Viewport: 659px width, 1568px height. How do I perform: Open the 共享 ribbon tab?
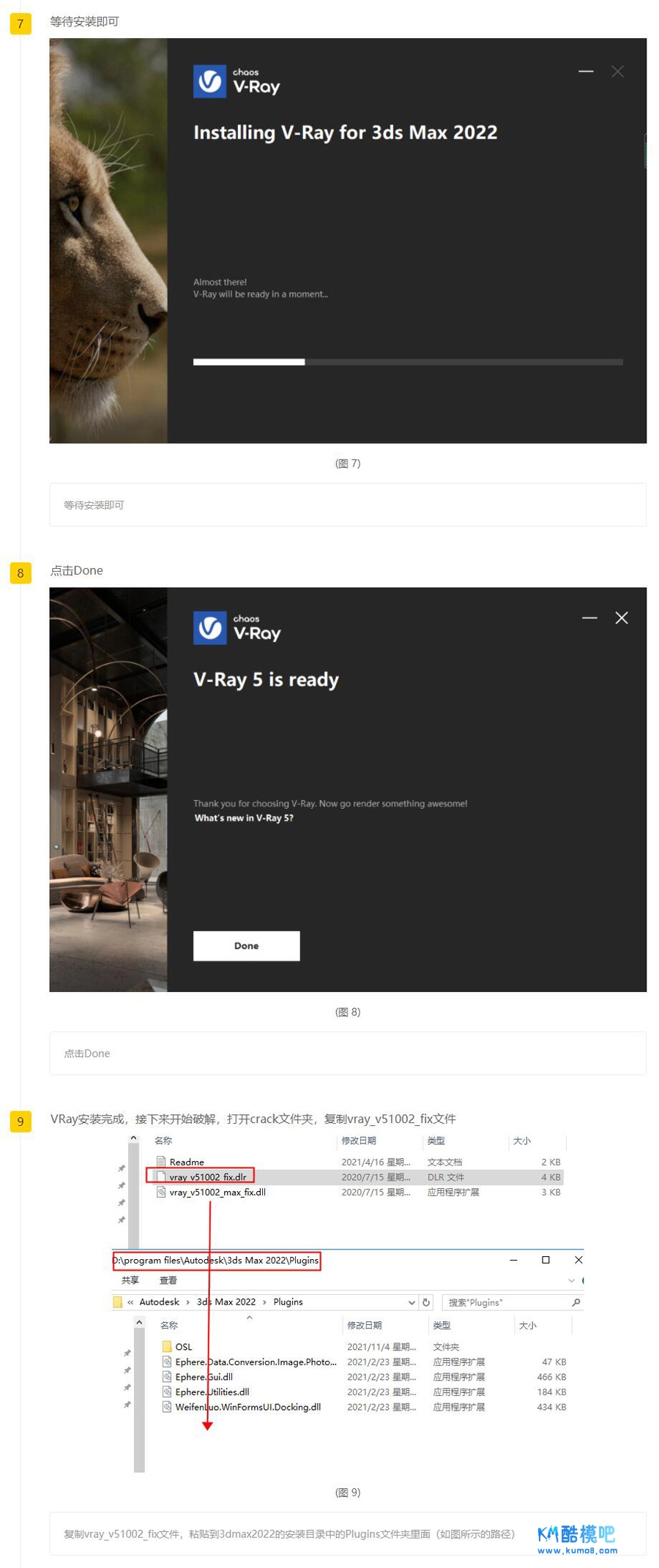tap(130, 1280)
